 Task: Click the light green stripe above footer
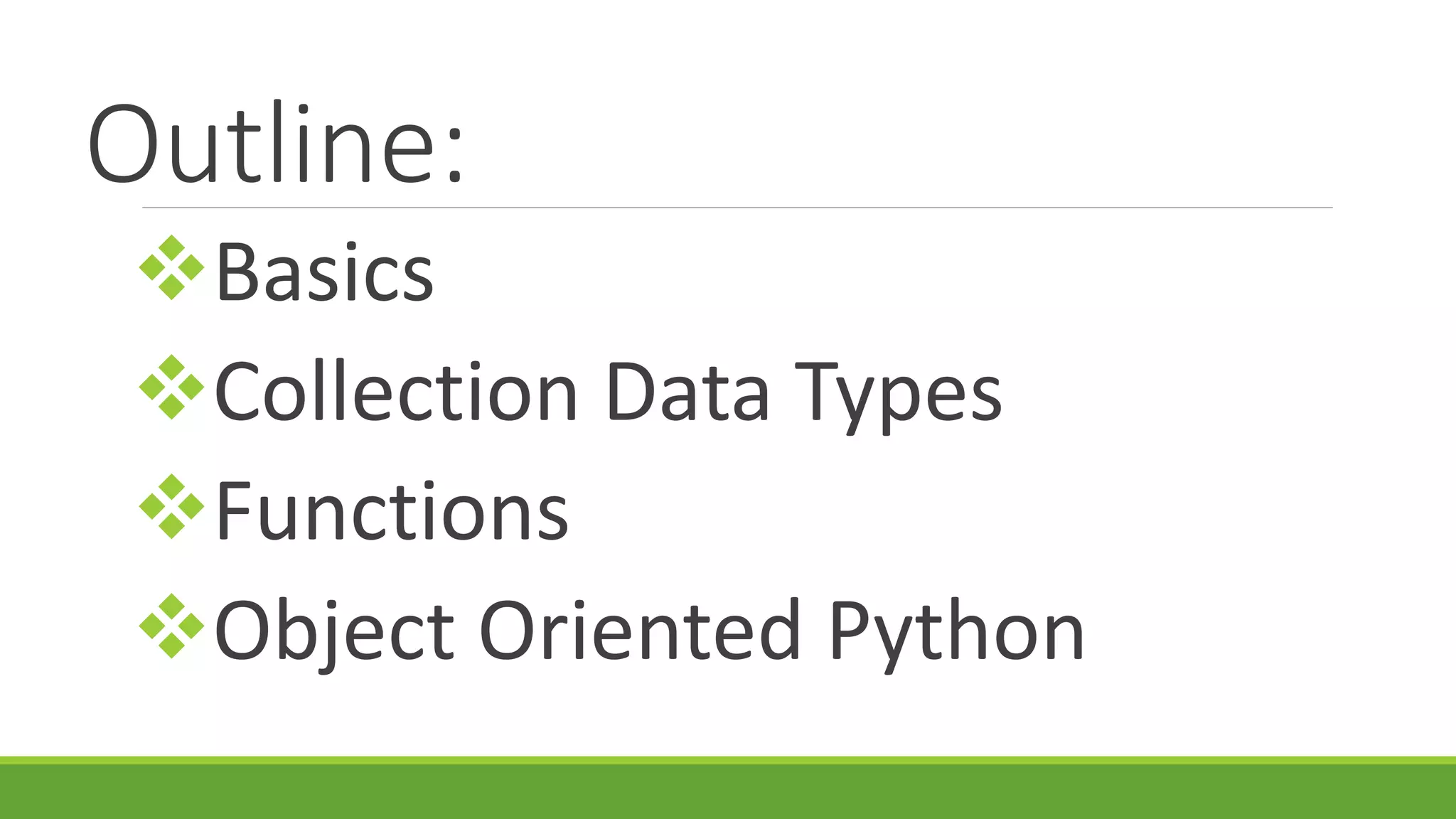coord(728,760)
